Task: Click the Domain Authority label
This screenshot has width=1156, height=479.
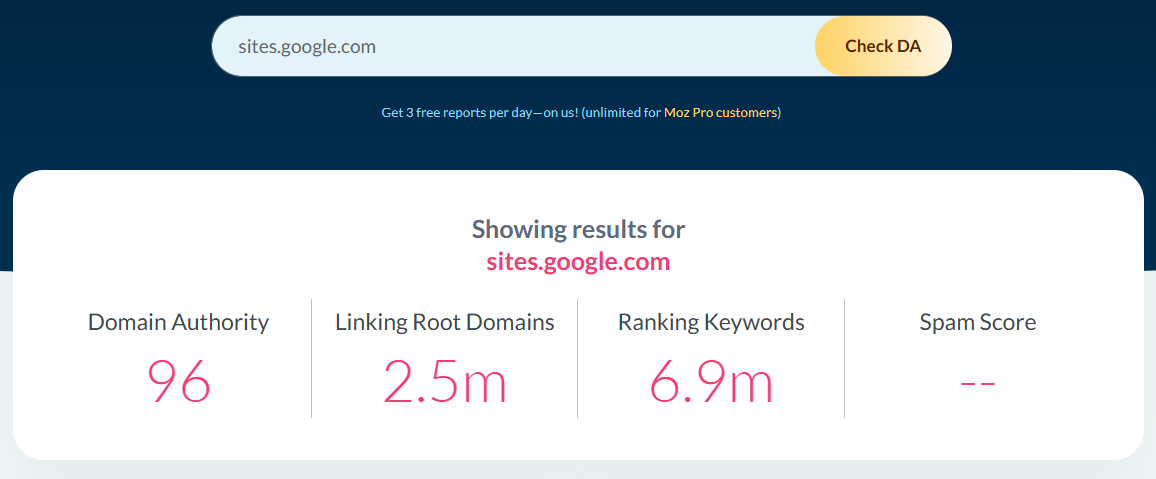Action: coord(178,322)
